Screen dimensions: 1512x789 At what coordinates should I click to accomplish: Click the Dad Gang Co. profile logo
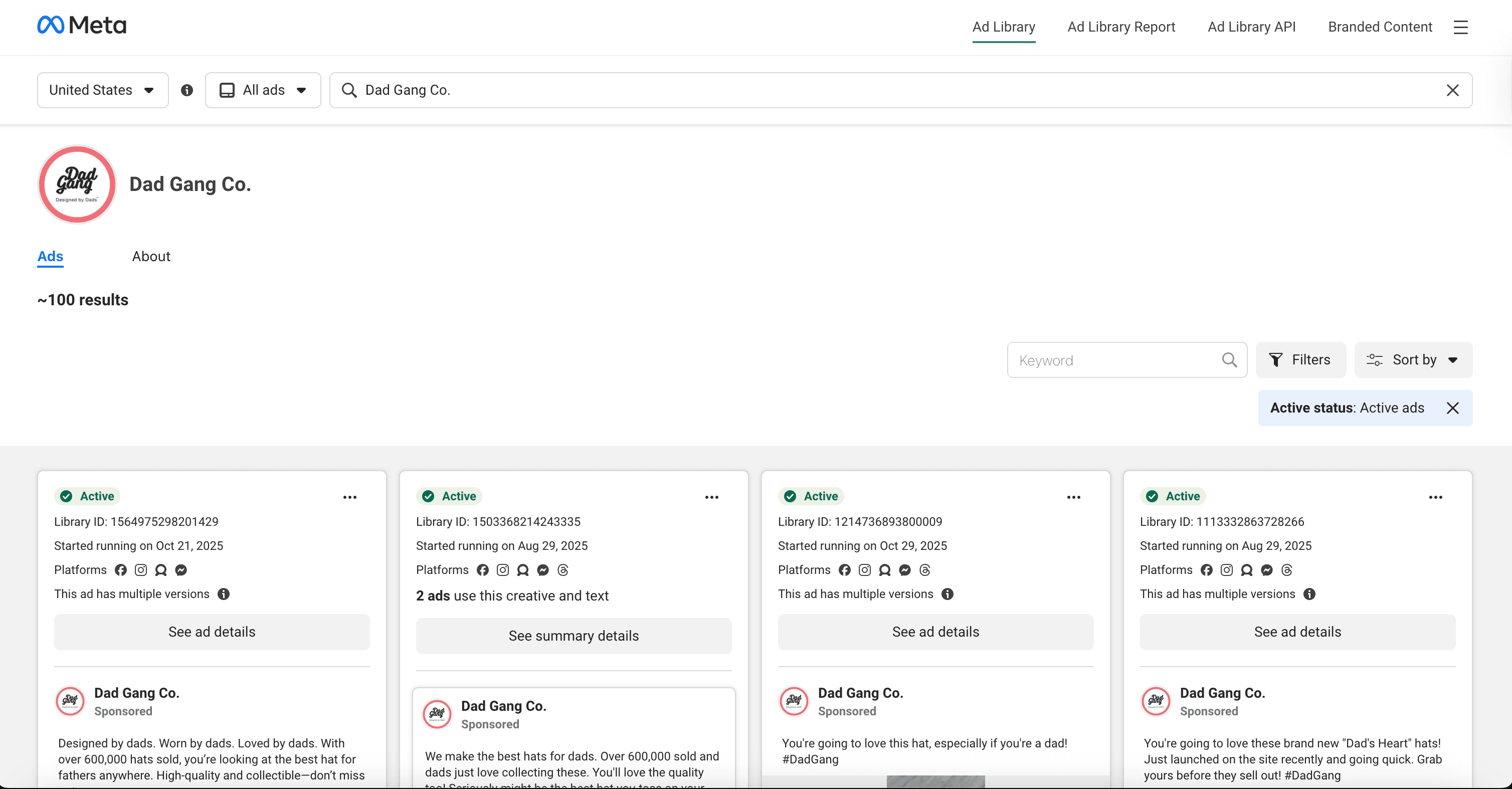coord(77,184)
